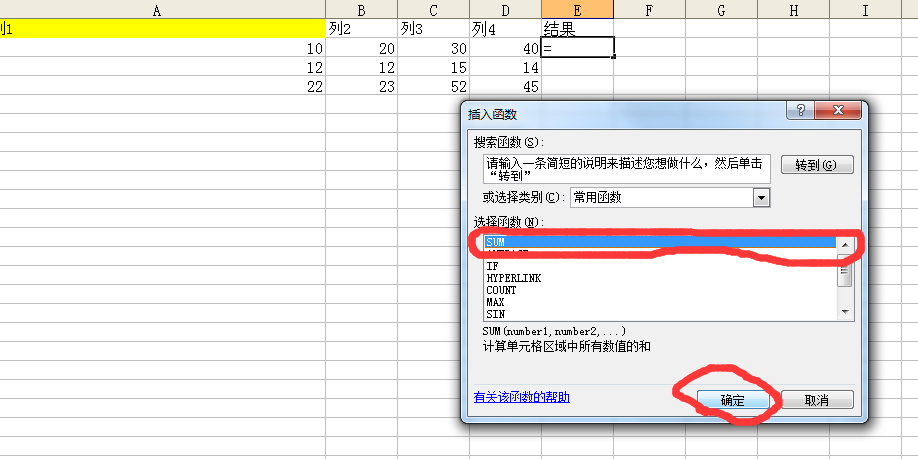The height and width of the screenshot is (459, 918).
Task: Select column H header
Action: [x=793, y=9]
